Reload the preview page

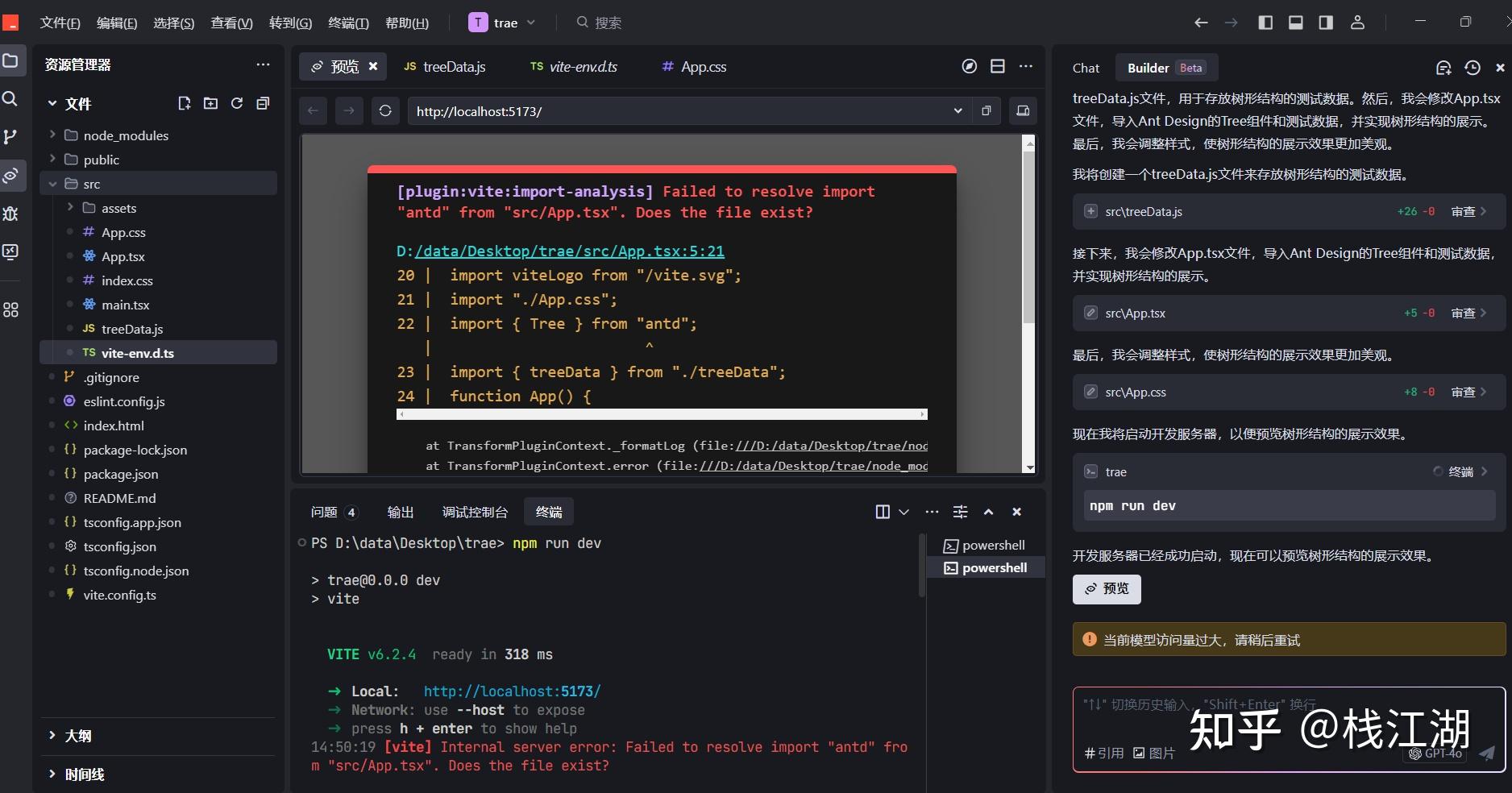(x=385, y=110)
